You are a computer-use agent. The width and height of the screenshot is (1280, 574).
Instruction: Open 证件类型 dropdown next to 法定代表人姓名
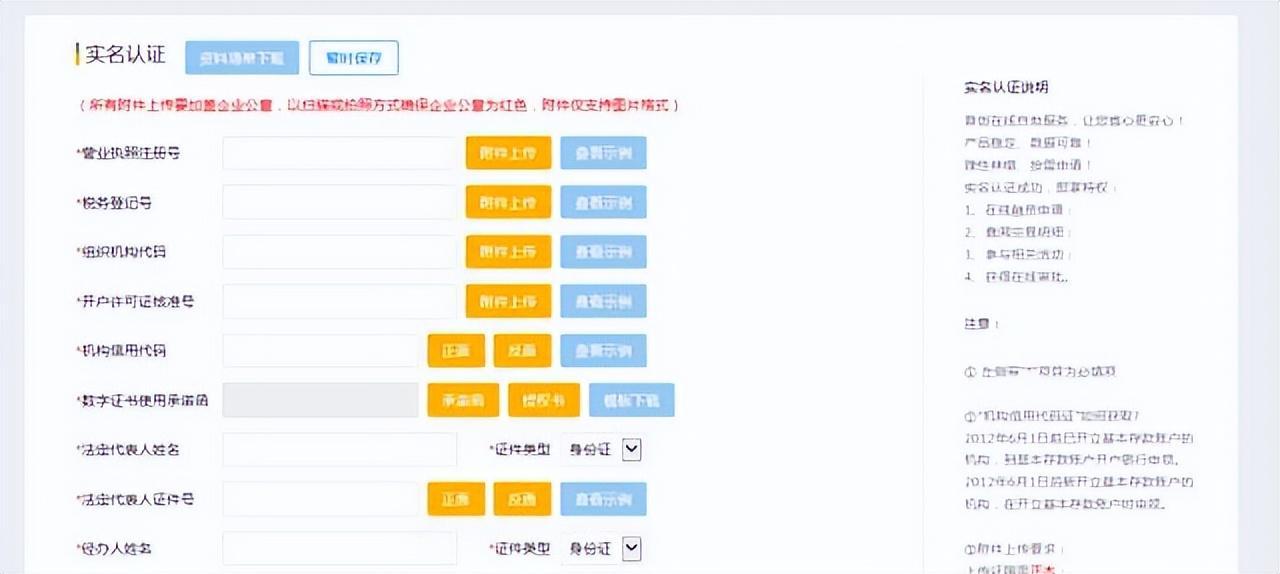[x=631, y=449]
